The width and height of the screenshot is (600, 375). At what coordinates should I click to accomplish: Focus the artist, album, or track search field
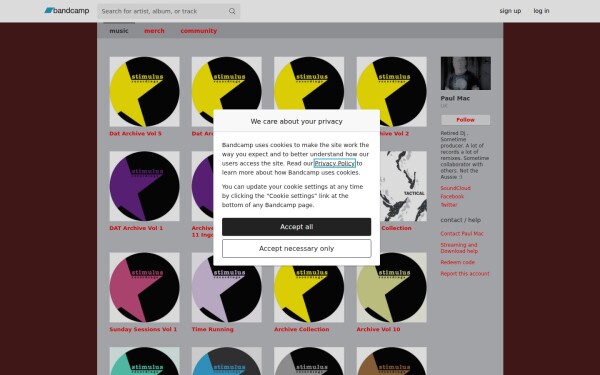pyautogui.click(x=168, y=11)
